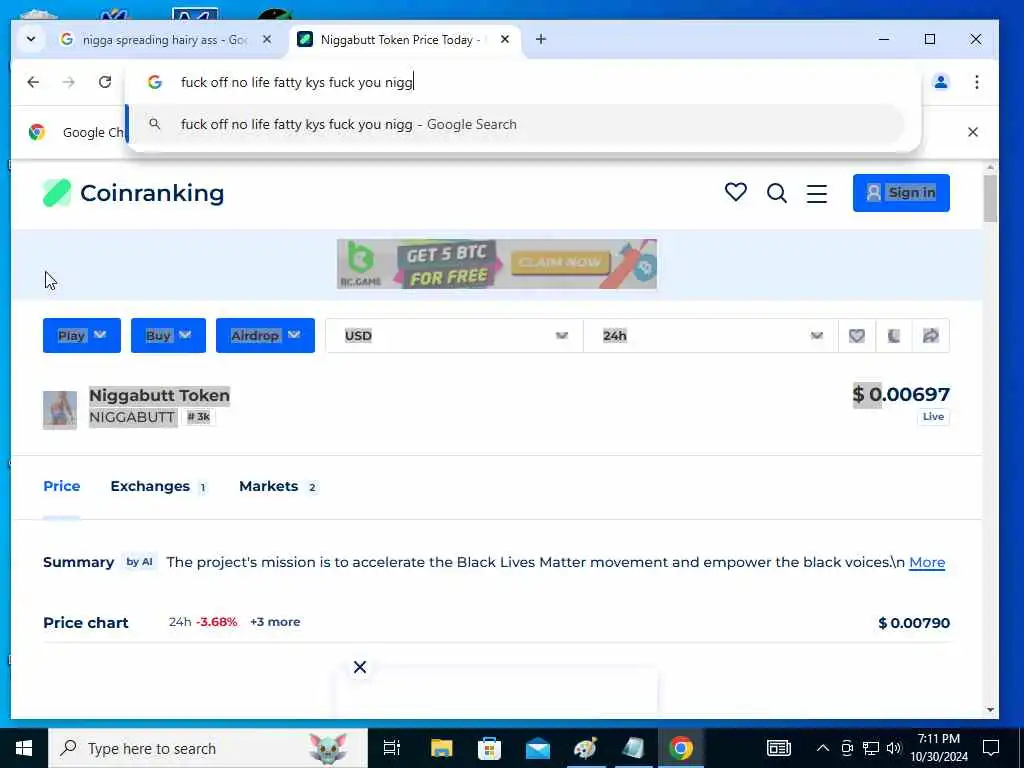Dismiss the Google Chrome info bar
Image resolution: width=1024 pixels, height=768 pixels.
[972, 132]
